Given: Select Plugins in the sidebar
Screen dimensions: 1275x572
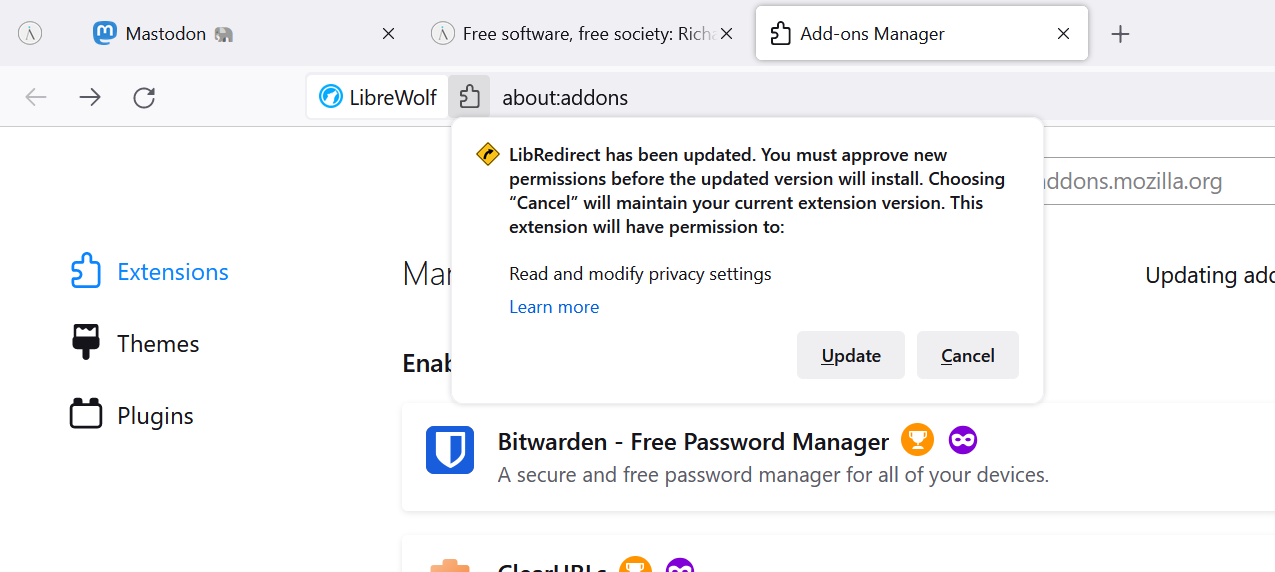Looking at the screenshot, I should tap(154, 416).
